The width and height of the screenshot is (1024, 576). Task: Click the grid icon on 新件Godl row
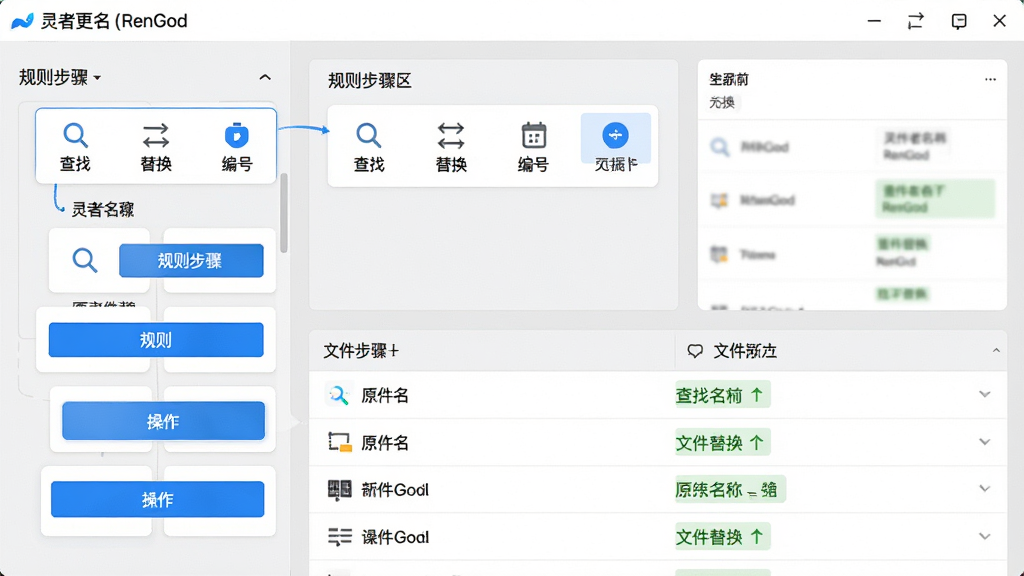pos(339,490)
